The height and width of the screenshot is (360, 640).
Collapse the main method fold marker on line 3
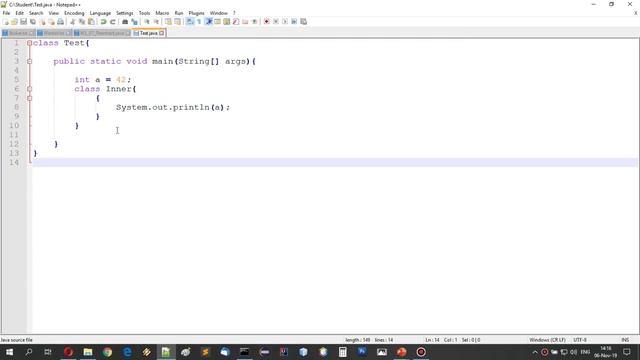[29, 61]
